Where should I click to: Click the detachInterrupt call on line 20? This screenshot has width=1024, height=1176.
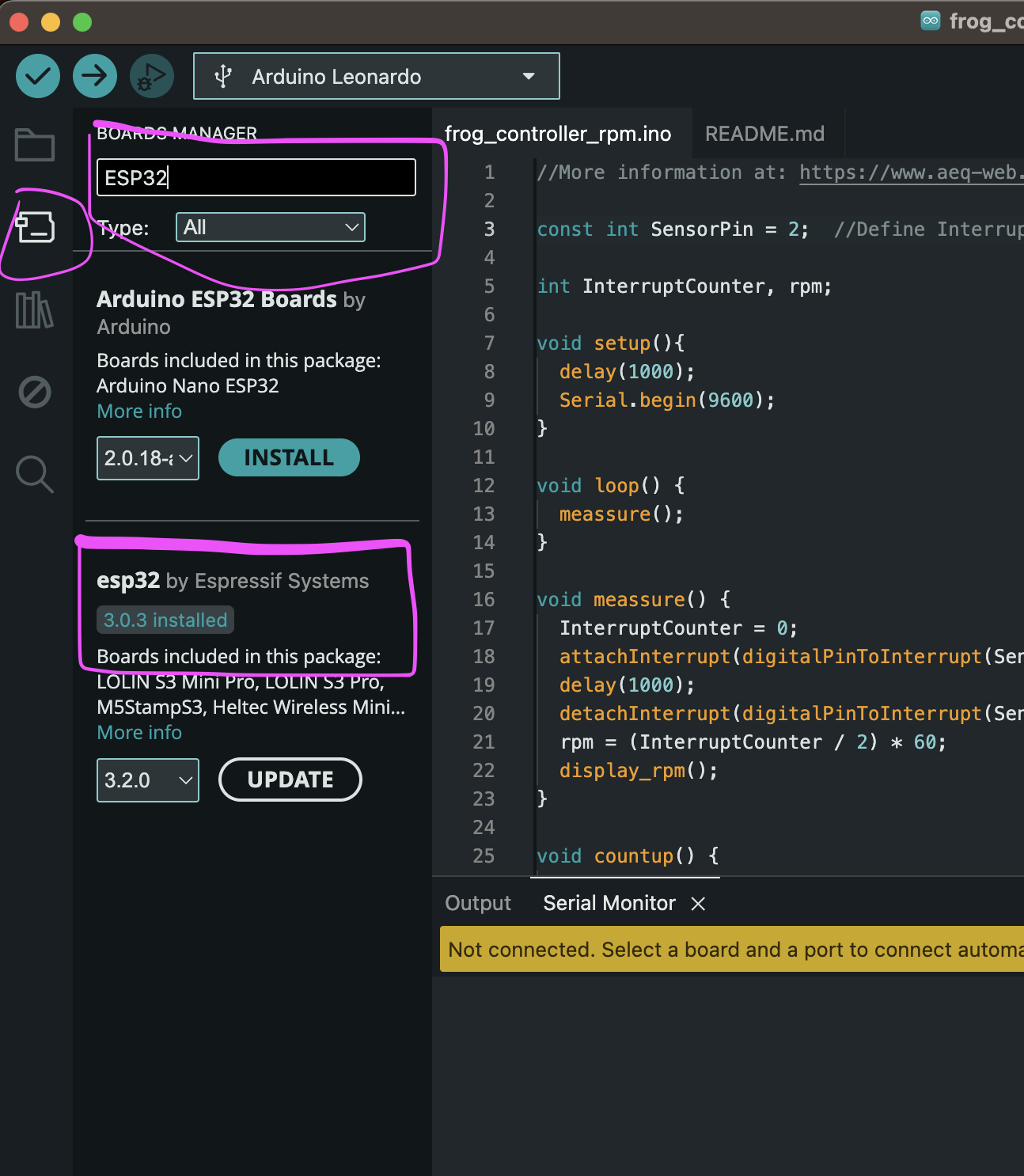coord(791,714)
